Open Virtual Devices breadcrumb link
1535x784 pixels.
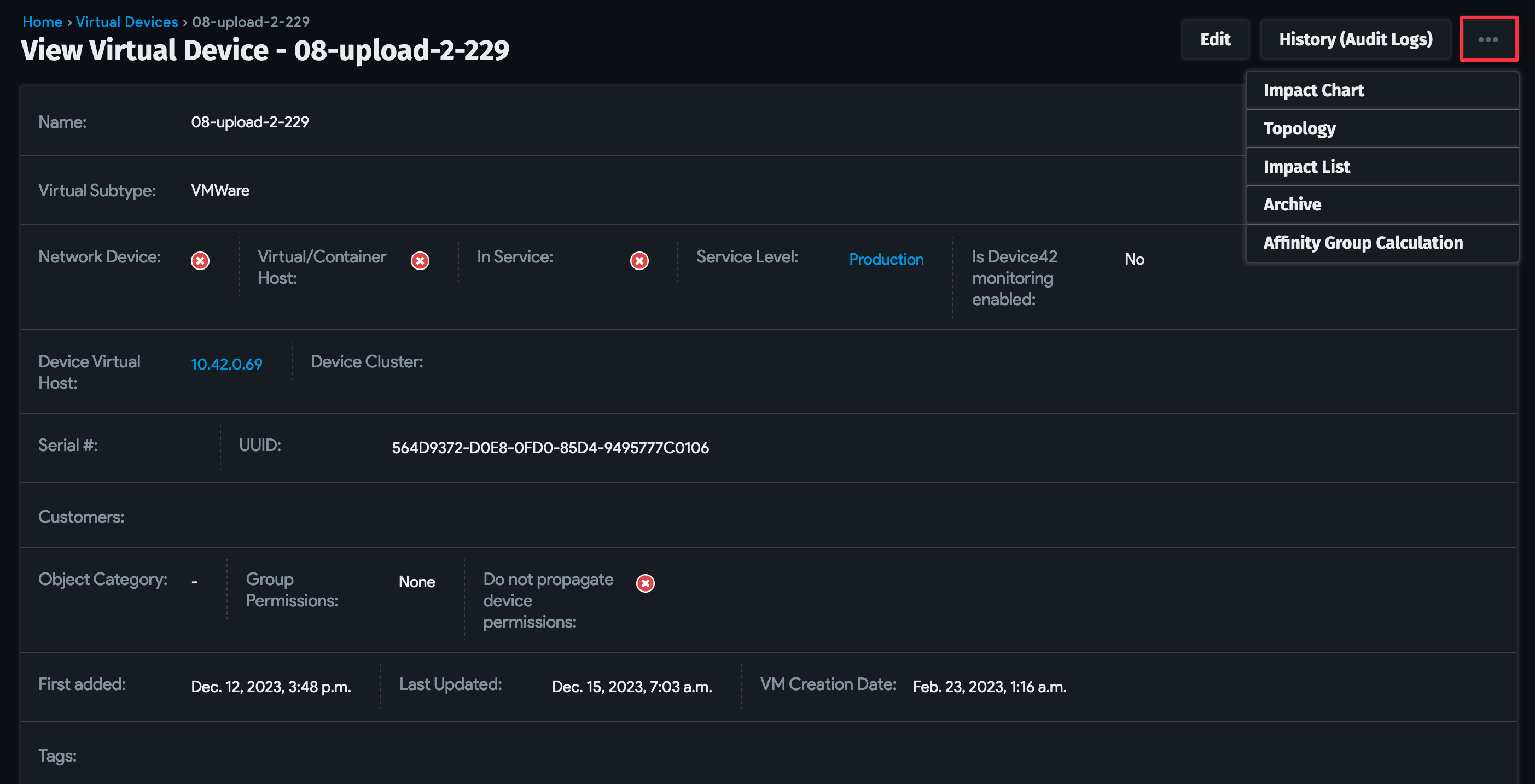click(127, 21)
